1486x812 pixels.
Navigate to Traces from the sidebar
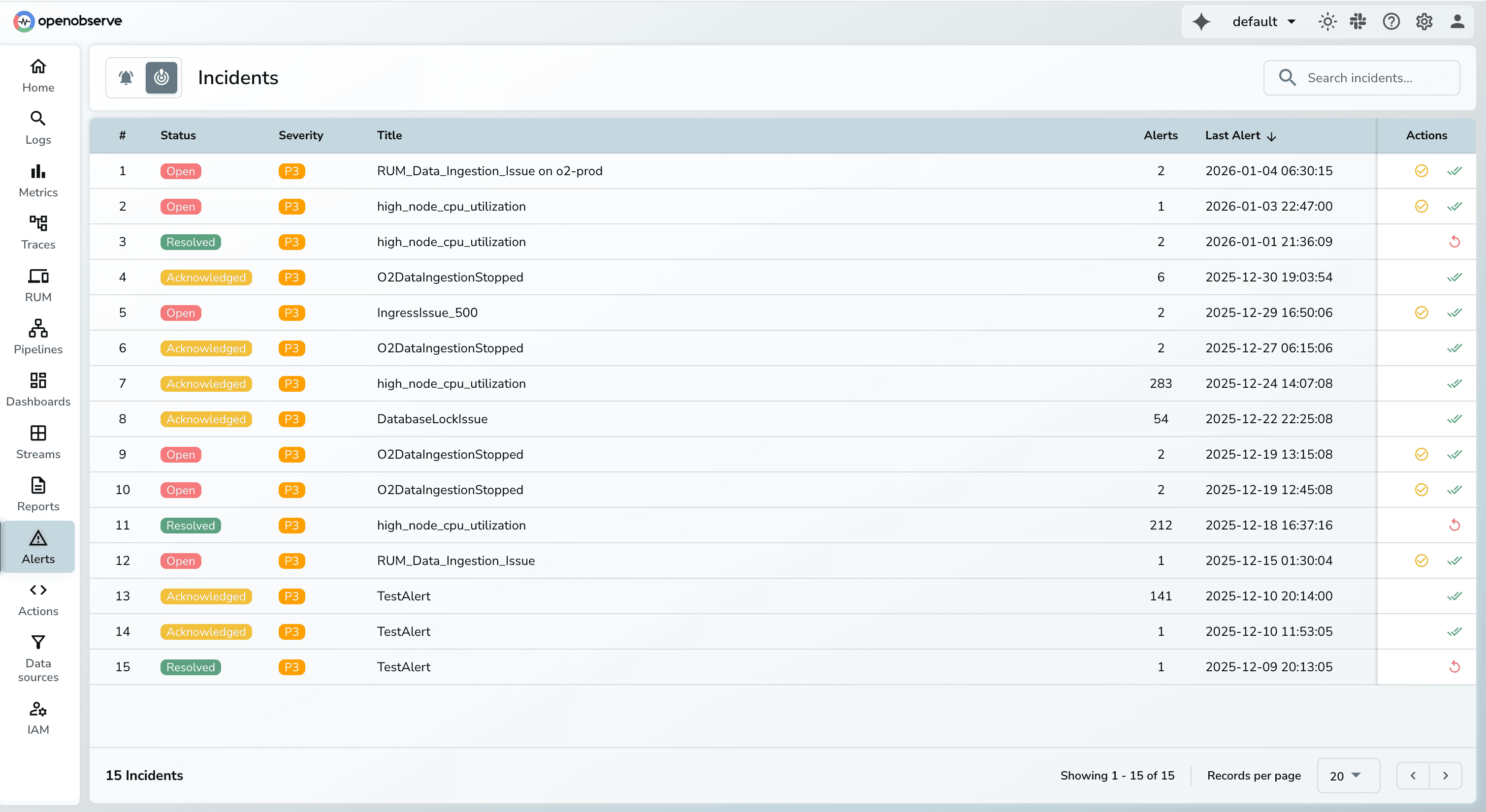coord(37,232)
